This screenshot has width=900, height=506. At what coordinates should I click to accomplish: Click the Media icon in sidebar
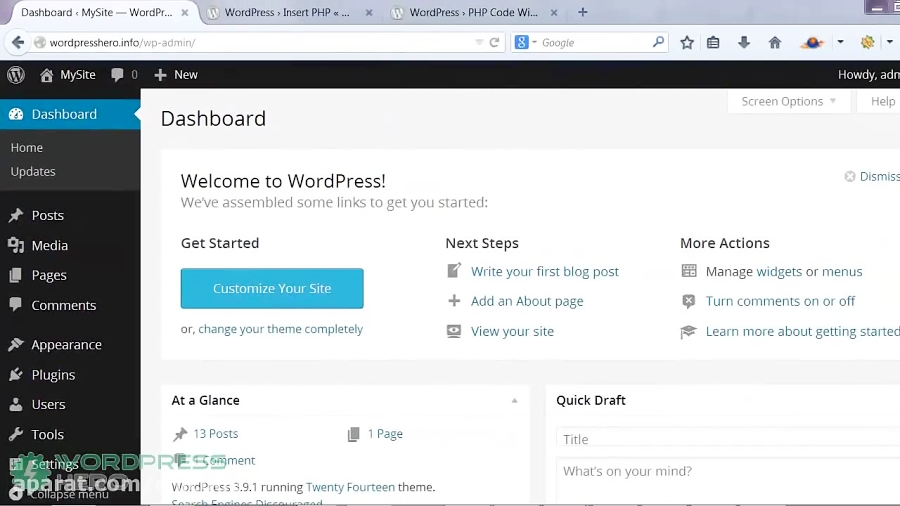16,245
